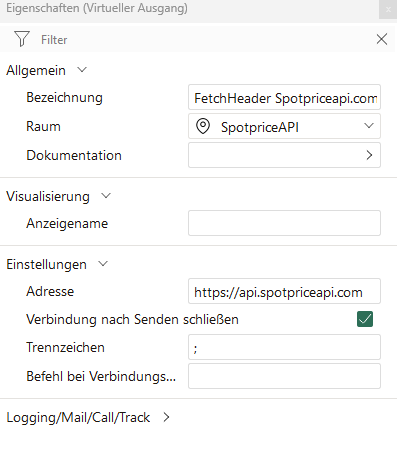Click the Dokumentation label
397x458 pixels.
(x=74, y=155)
